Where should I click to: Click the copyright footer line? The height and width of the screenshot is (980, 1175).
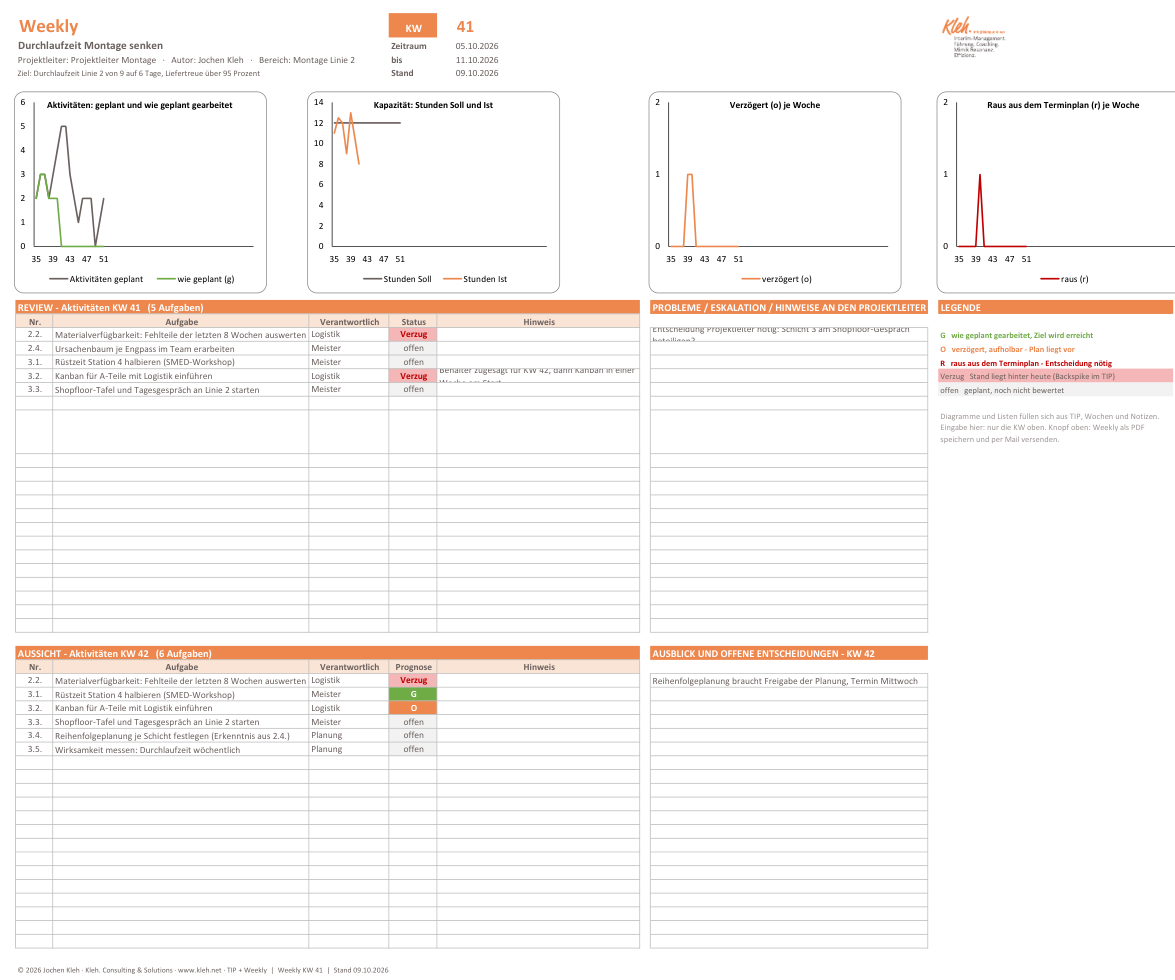[x=202, y=970]
